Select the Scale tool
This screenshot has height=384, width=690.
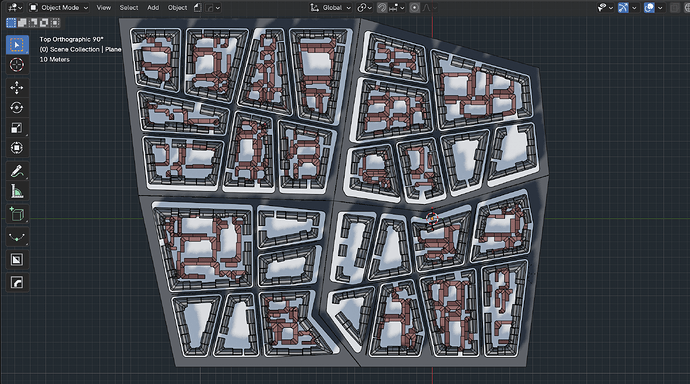[x=17, y=128]
